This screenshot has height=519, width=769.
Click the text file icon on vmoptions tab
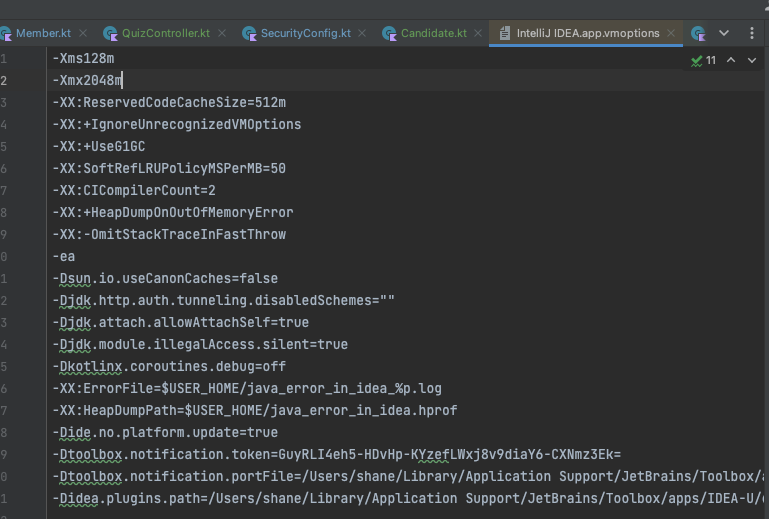[505, 33]
